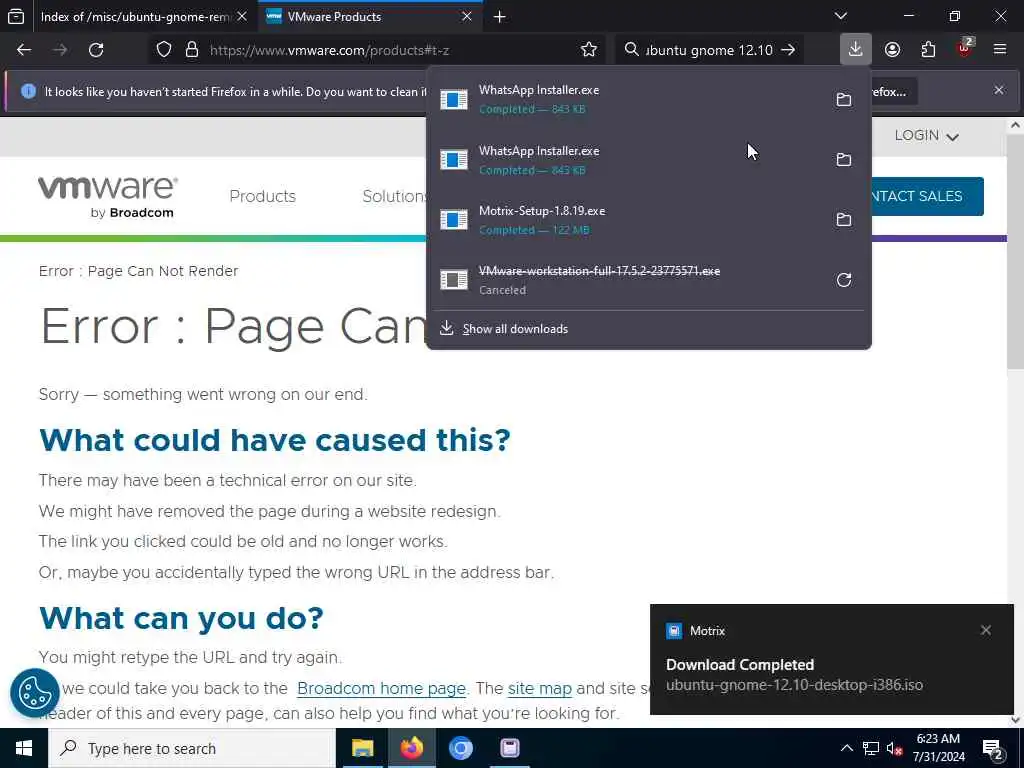Click the Downloads toolbar button
The height and width of the screenshot is (768, 1024).
tap(856, 49)
